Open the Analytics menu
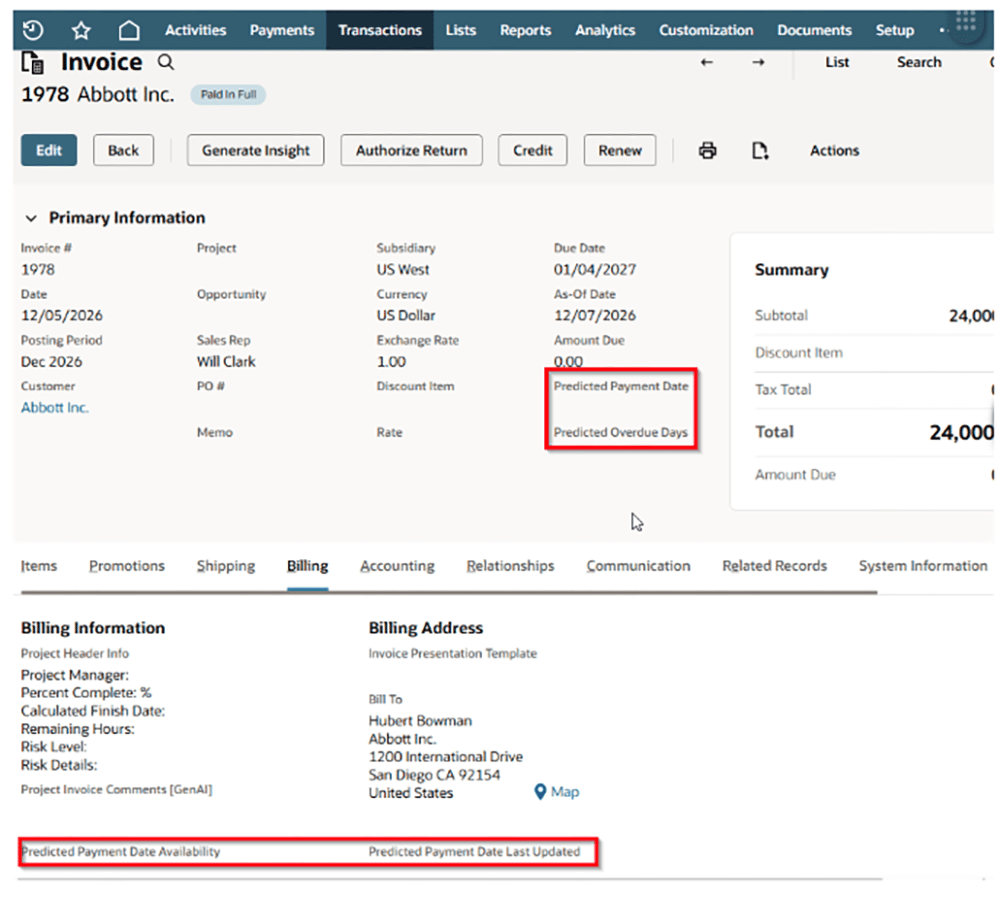This screenshot has height=897, width=1000. tap(605, 30)
